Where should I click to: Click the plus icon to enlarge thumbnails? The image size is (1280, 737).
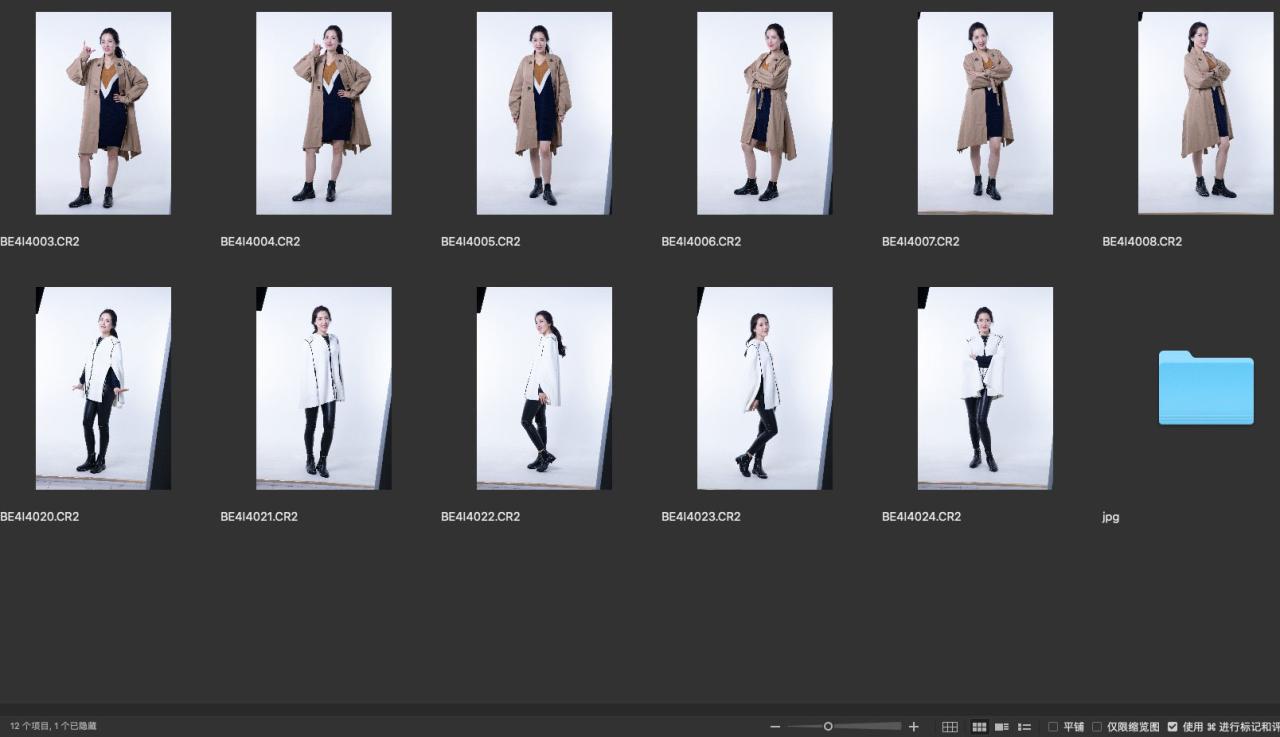point(913,727)
